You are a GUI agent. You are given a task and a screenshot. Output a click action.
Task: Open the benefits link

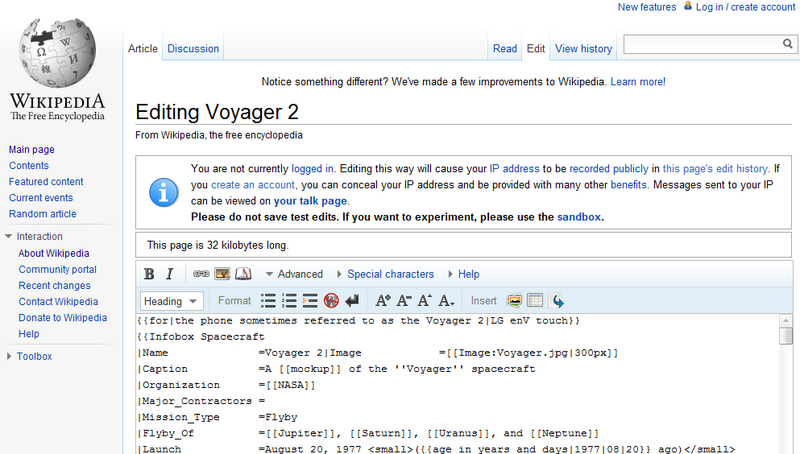pyautogui.click(x=629, y=185)
